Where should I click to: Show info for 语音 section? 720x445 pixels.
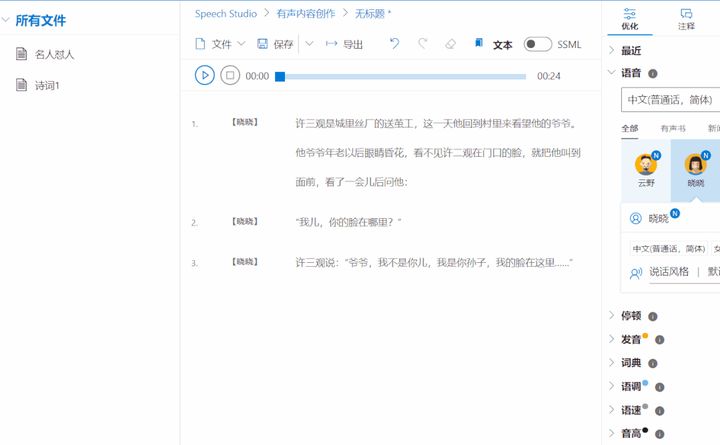[652, 73]
